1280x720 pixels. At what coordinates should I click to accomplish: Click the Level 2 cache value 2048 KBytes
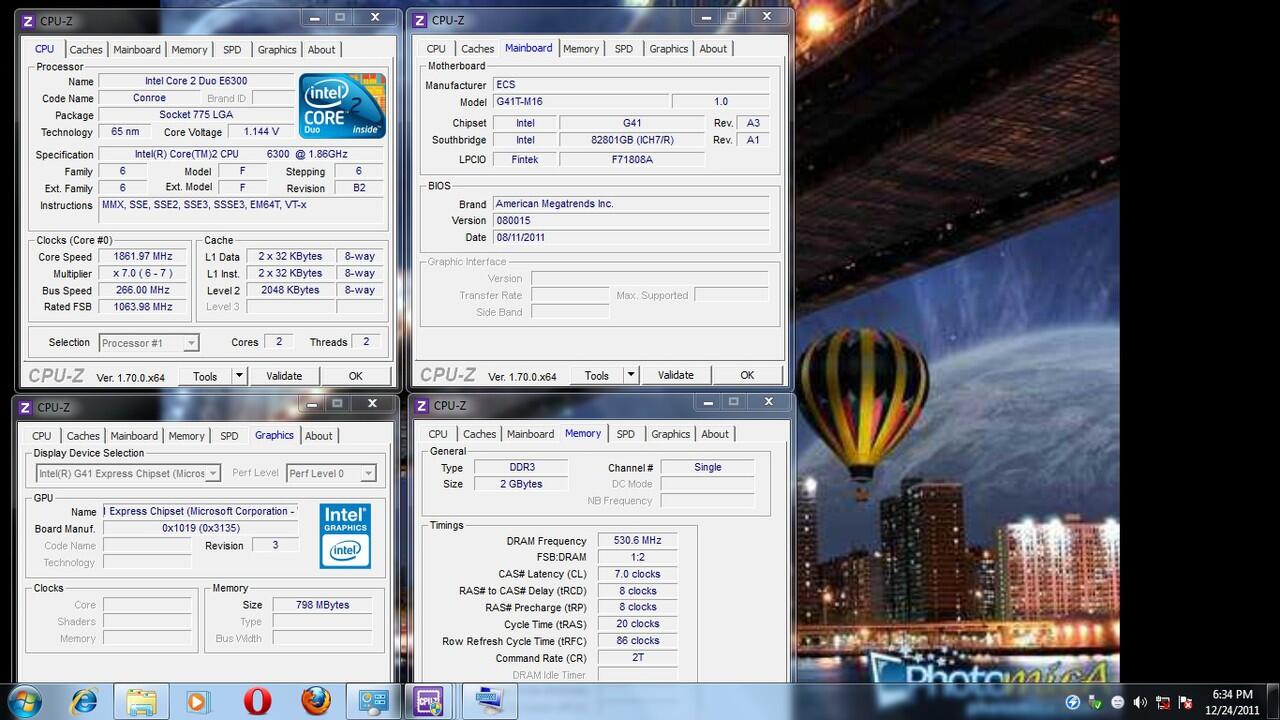(x=290, y=290)
